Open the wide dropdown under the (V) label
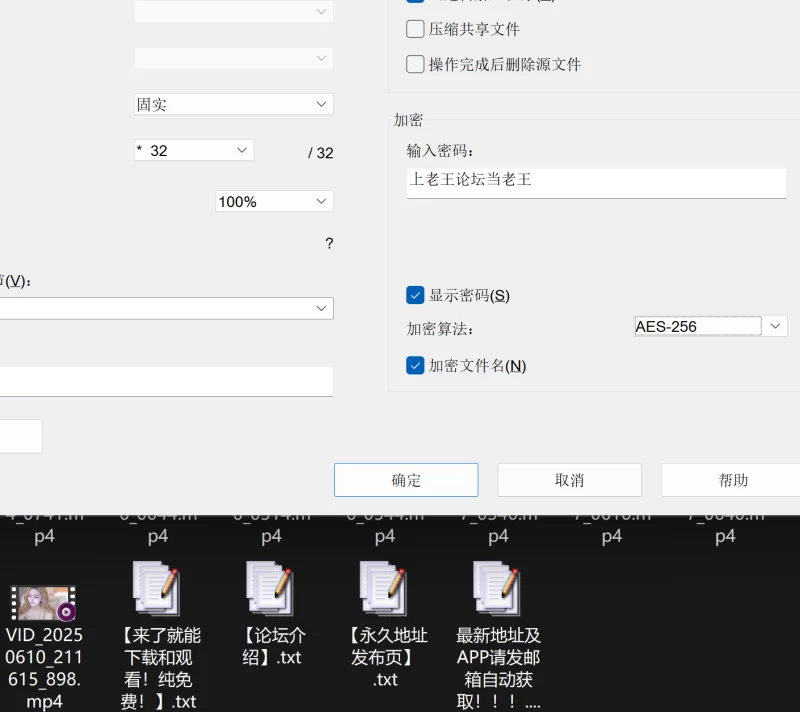This screenshot has height=712, width=800. (x=166, y=308)
